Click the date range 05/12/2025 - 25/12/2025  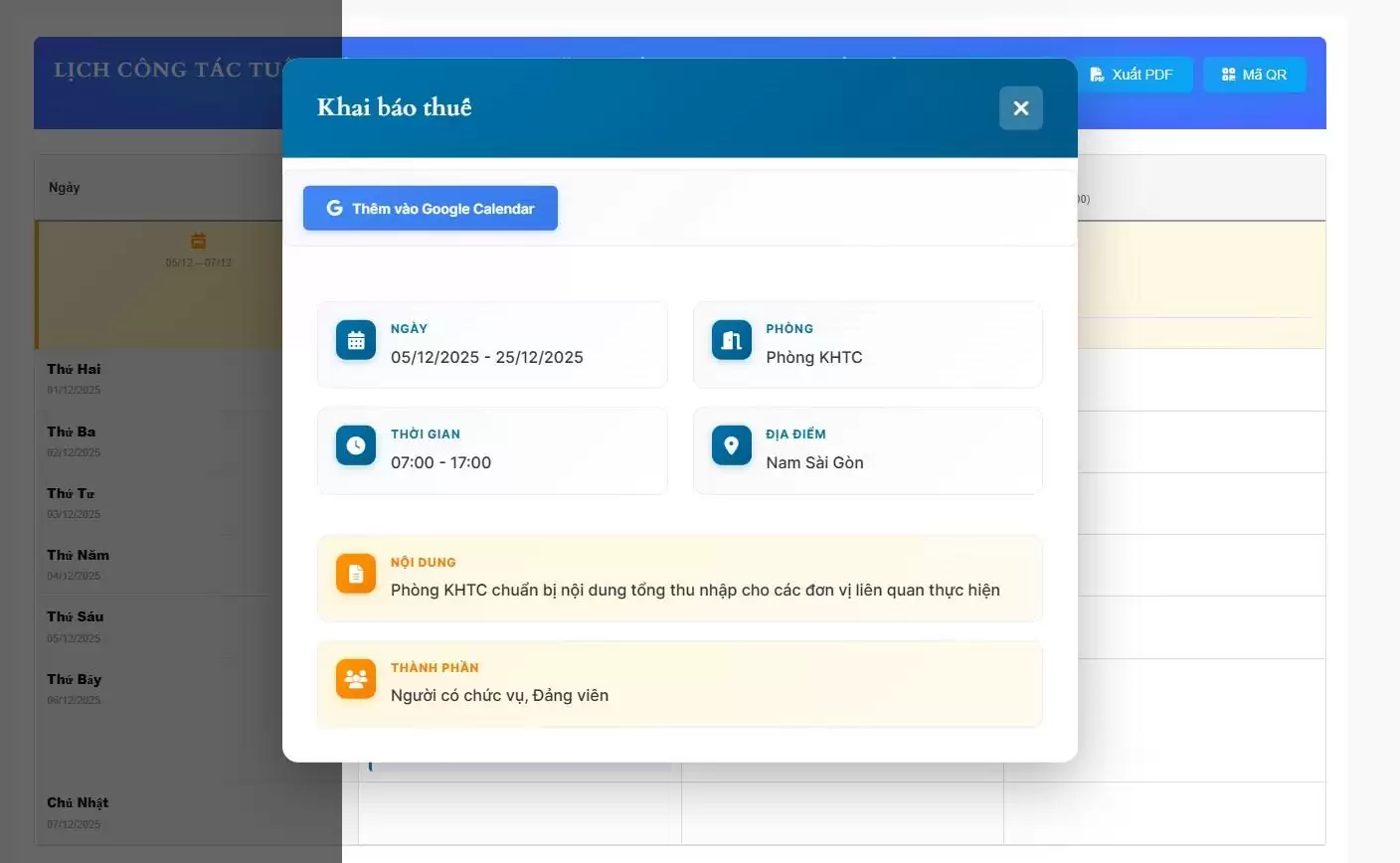coord(487,358)
